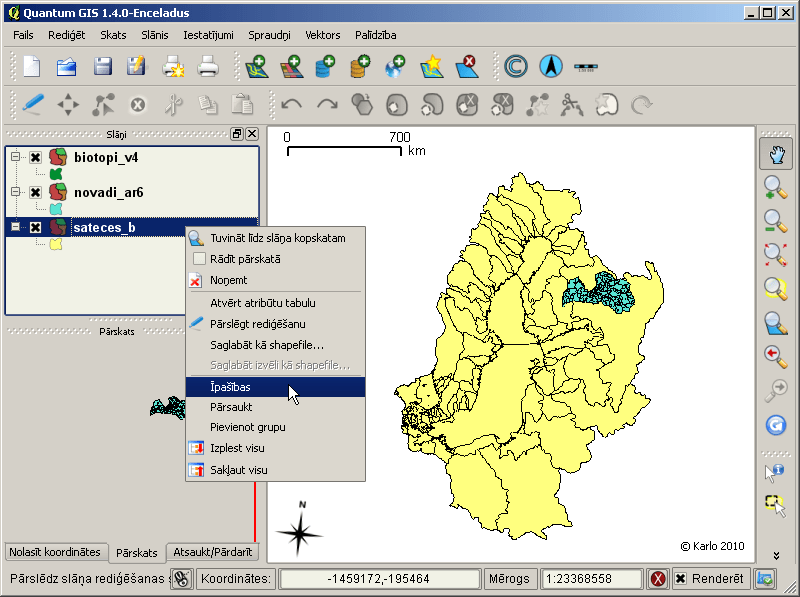Add raster layer icon
The height and width of the screenshot is (597, 800).
[292, 66]
